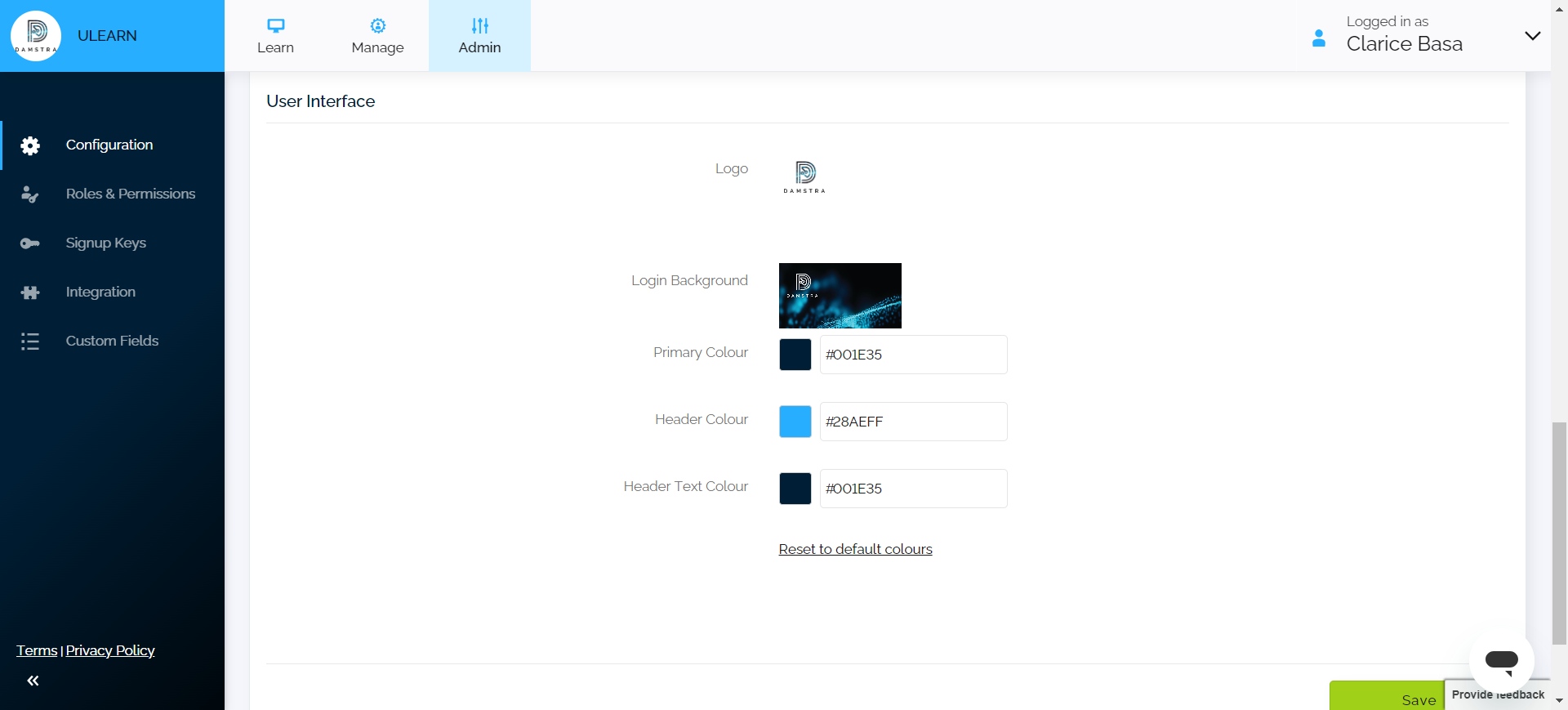Click the Configuration gear icon in sidebar
Viewport: 1568px width, 710px height.
[x=30, y=145]
